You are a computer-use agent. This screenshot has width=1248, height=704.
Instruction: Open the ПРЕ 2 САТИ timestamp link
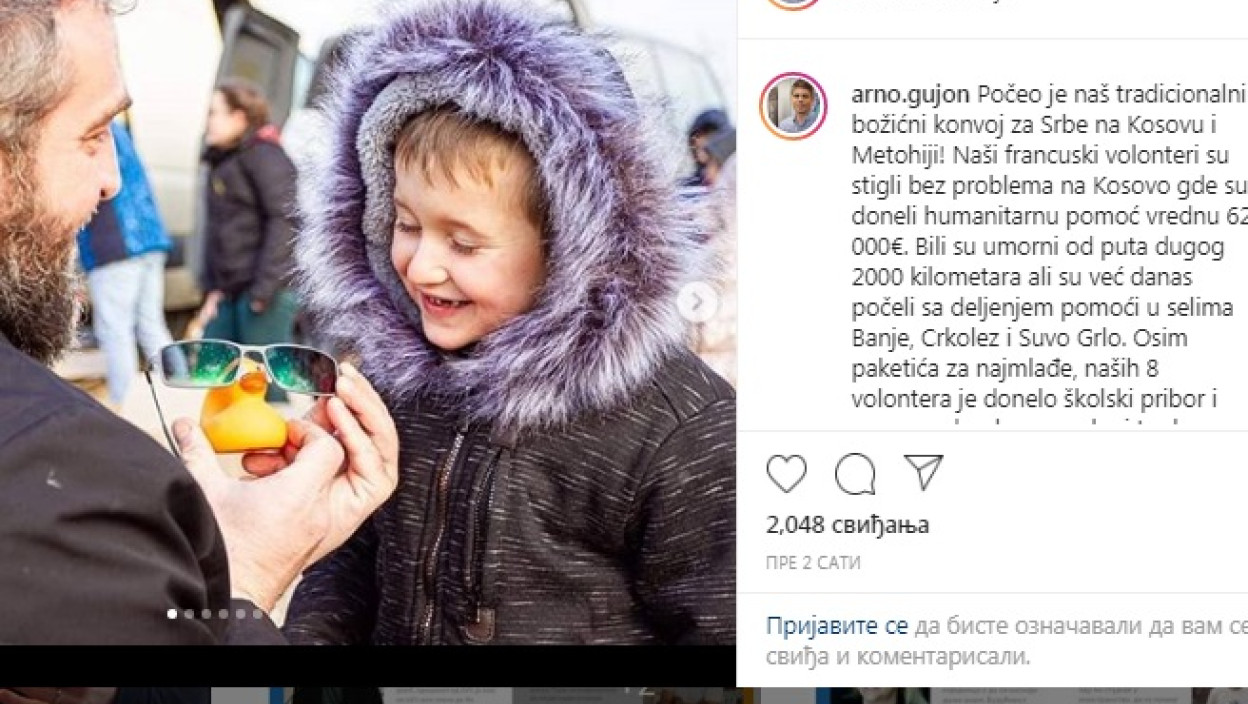[813, 563]
